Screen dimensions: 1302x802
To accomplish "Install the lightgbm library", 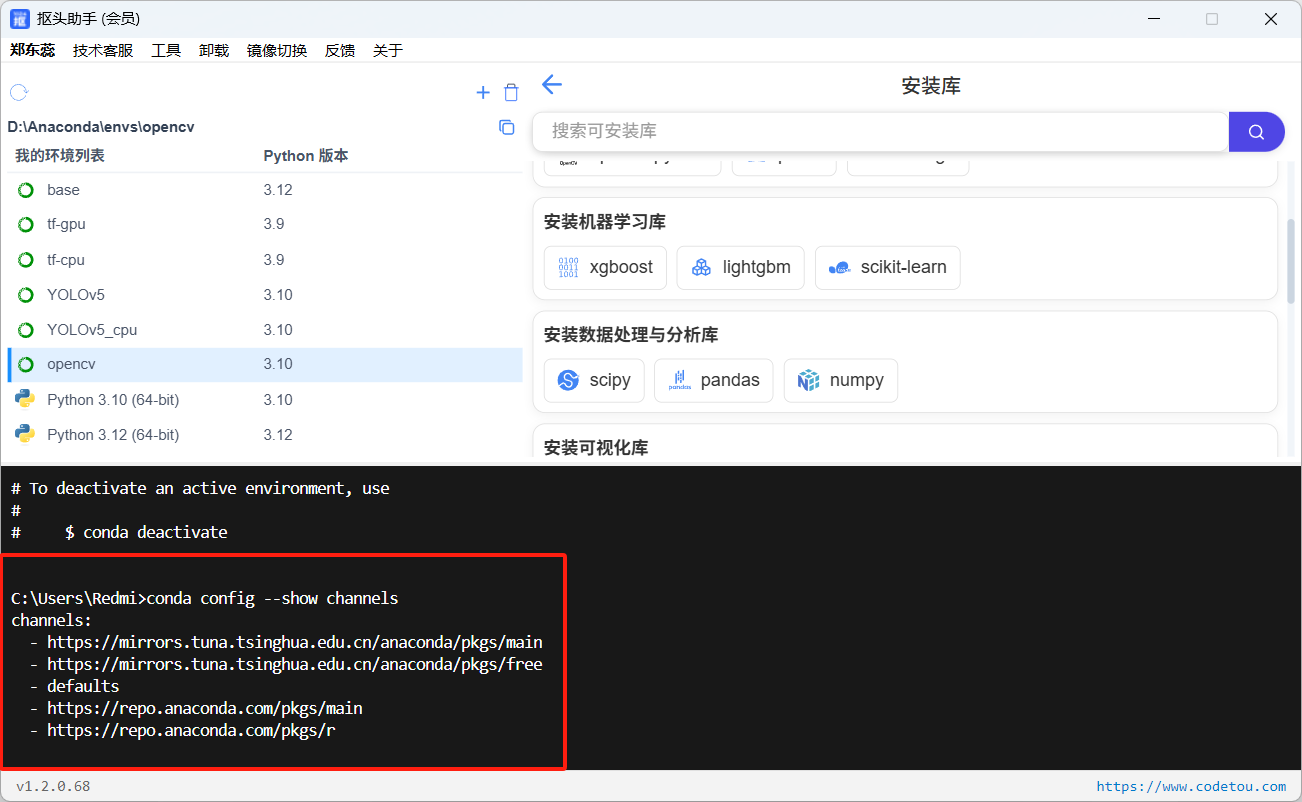I will (740, 268).
